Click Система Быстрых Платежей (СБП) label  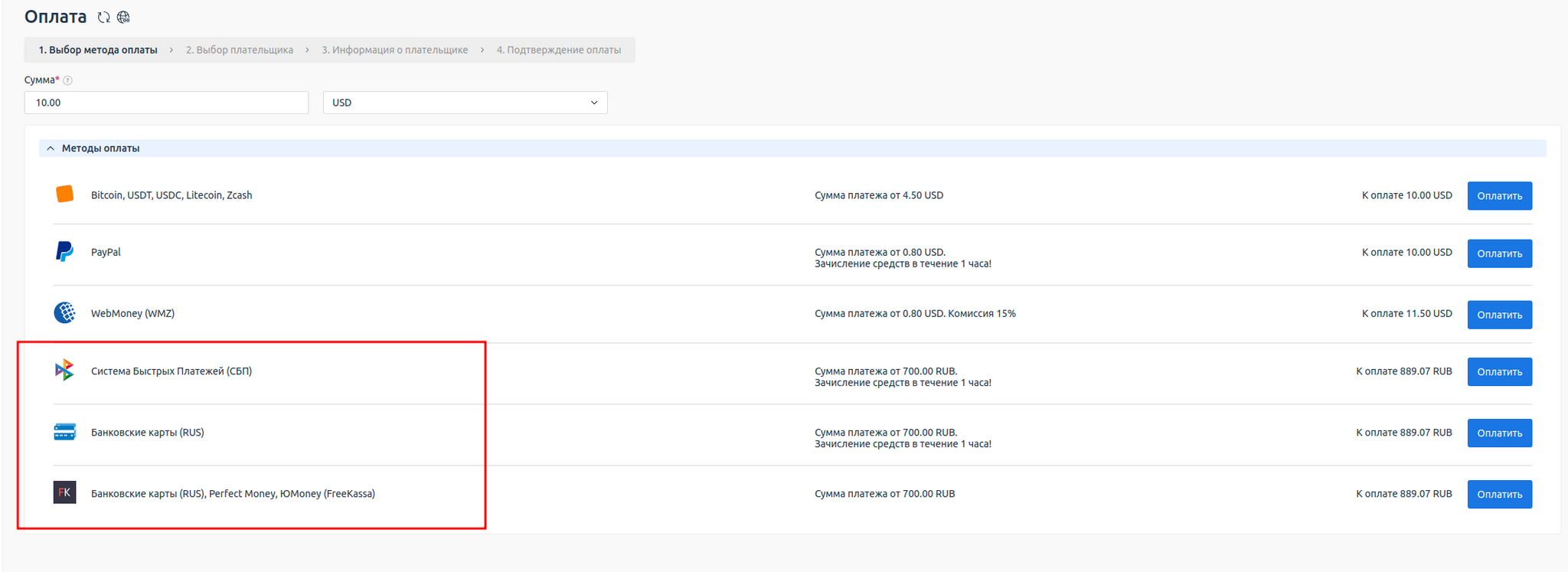click(171, 371)
